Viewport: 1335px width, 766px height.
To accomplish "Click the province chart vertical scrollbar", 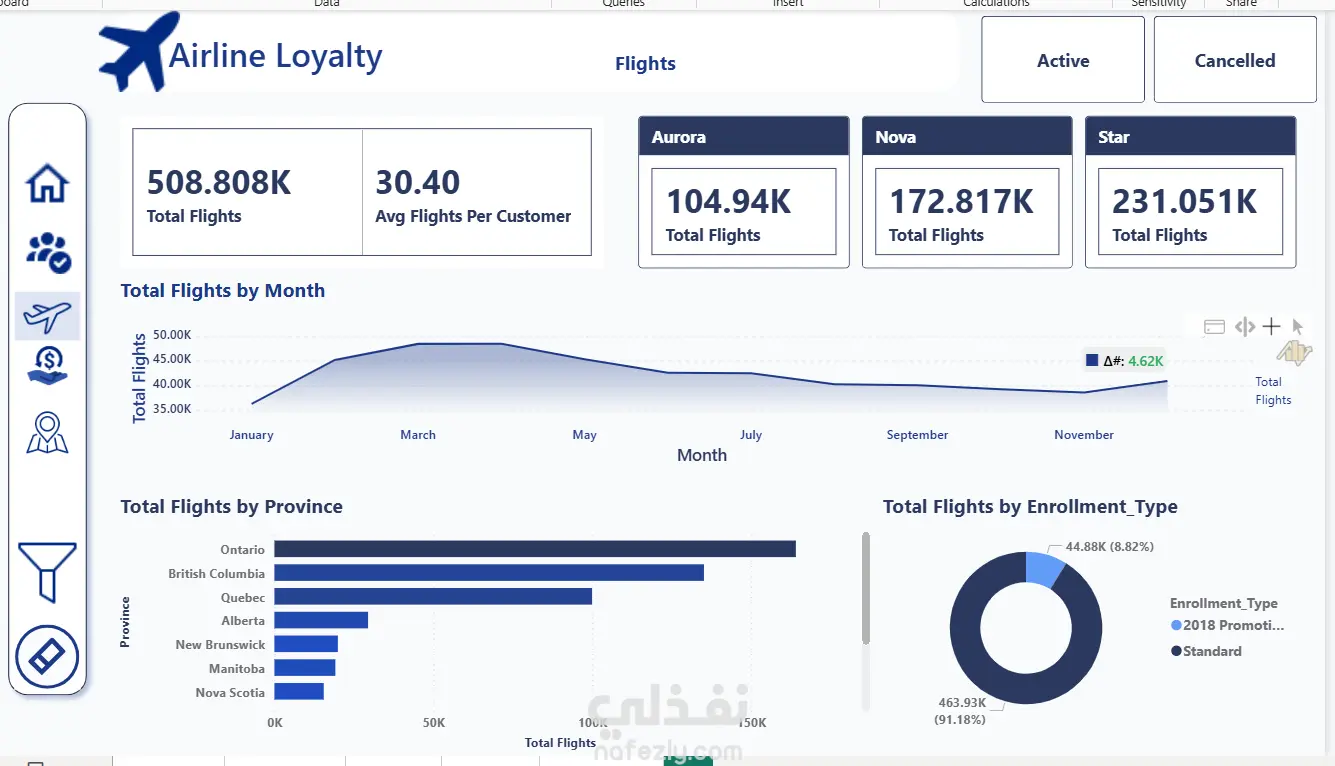I will (866, 588).
